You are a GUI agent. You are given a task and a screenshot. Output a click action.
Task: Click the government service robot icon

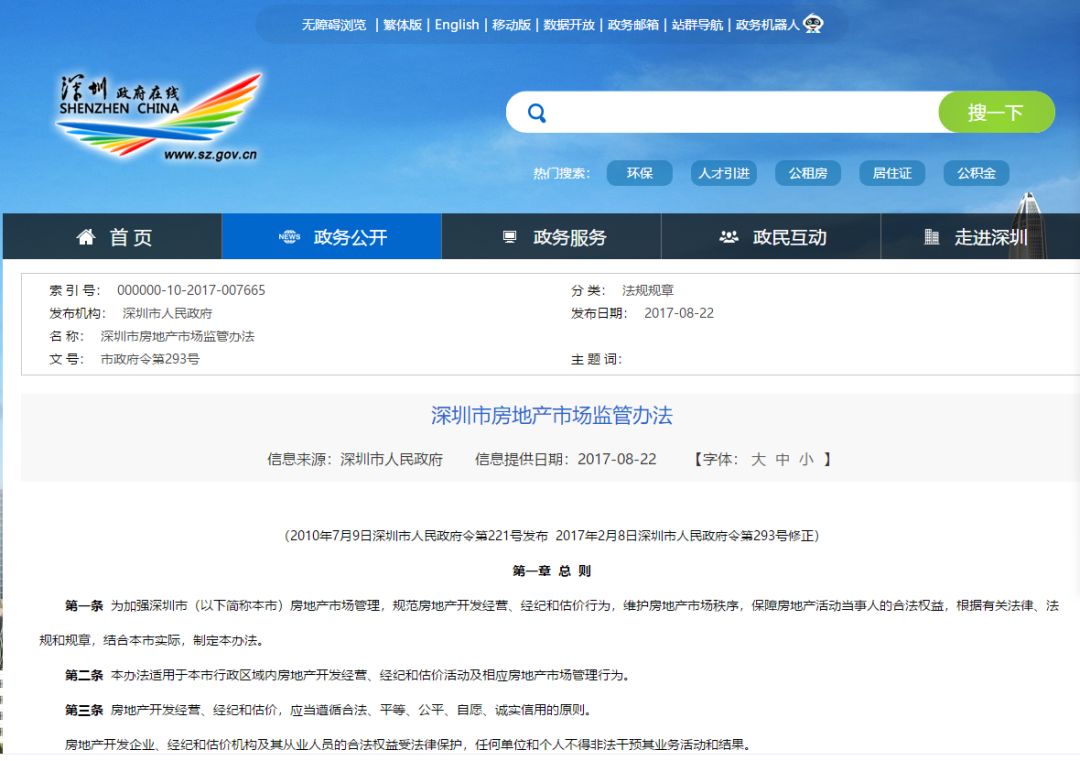(x=813, y=24)
